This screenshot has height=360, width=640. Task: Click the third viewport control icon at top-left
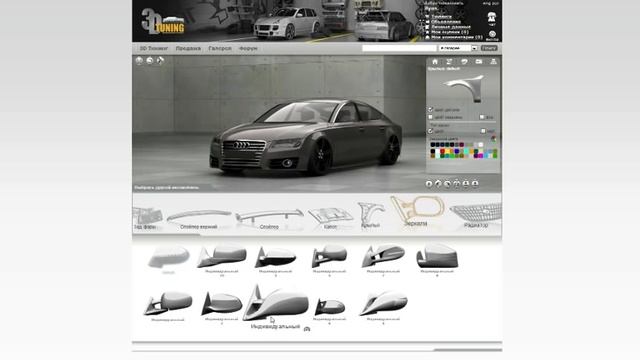(x=160, y=60)
